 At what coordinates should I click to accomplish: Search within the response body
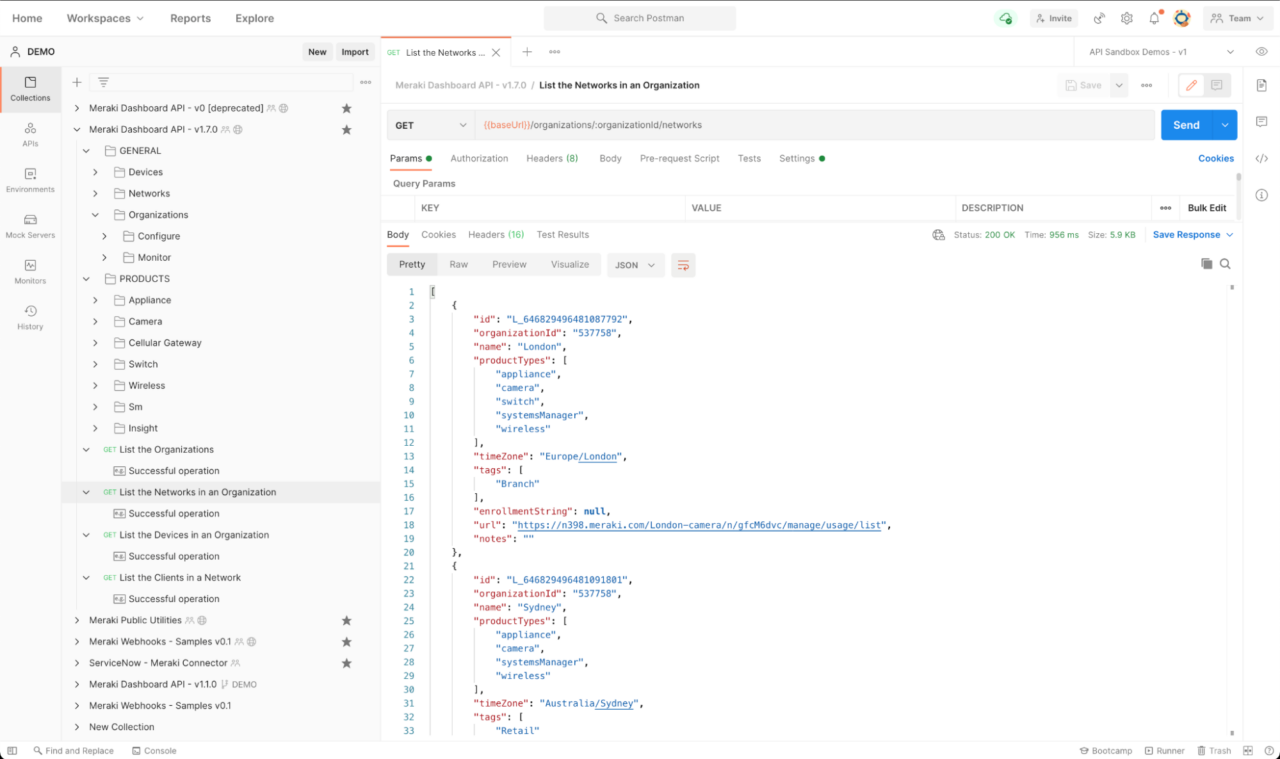[1227, 263]
